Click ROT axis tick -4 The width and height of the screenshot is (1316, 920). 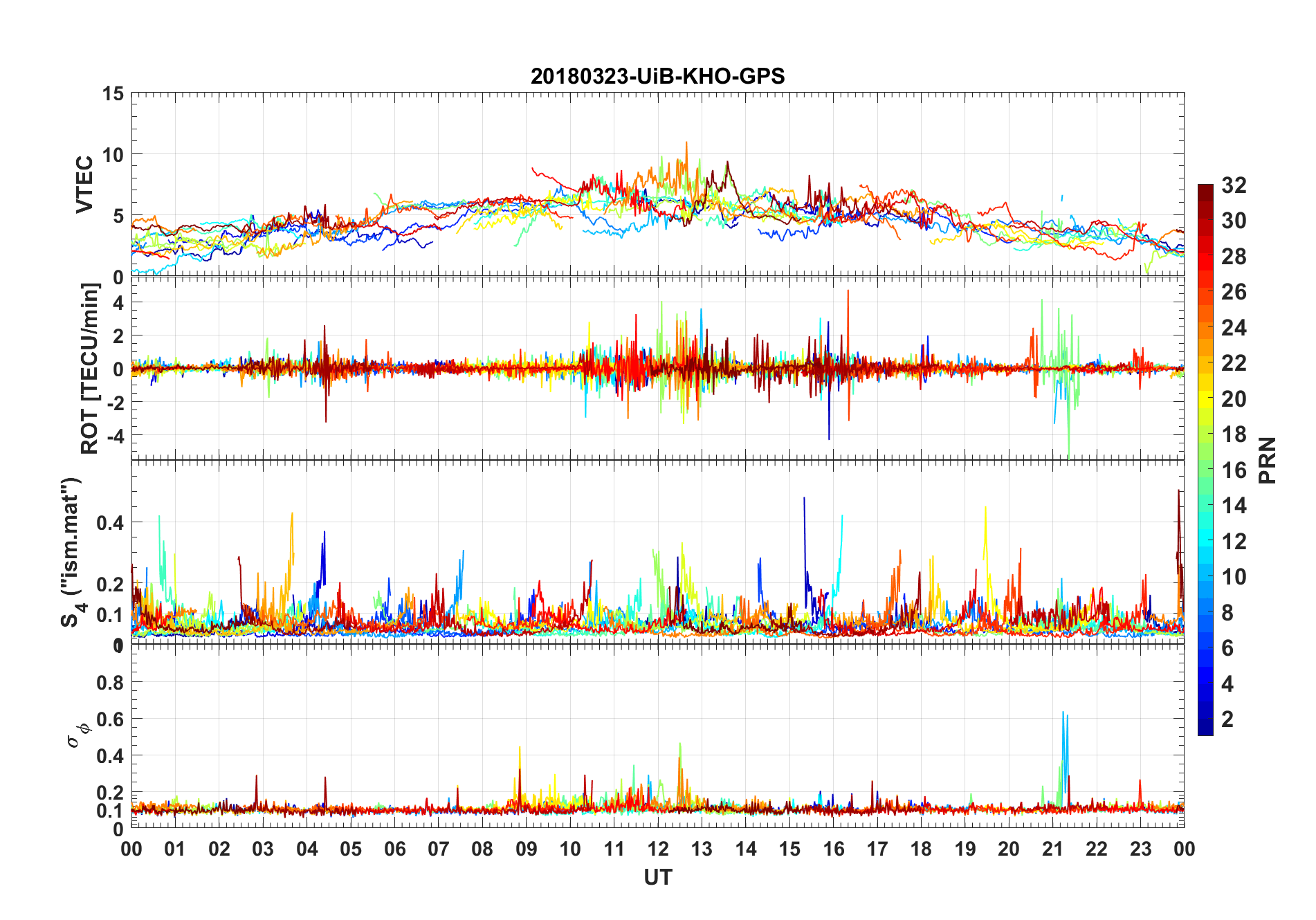114,436
